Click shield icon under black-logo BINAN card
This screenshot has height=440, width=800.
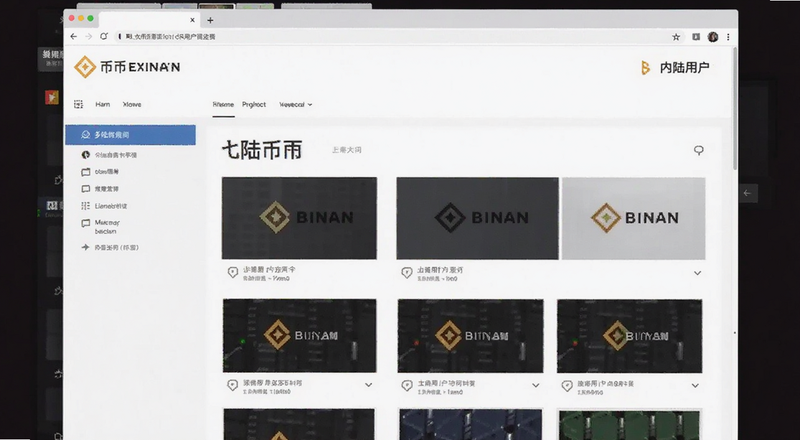point(407,273)
